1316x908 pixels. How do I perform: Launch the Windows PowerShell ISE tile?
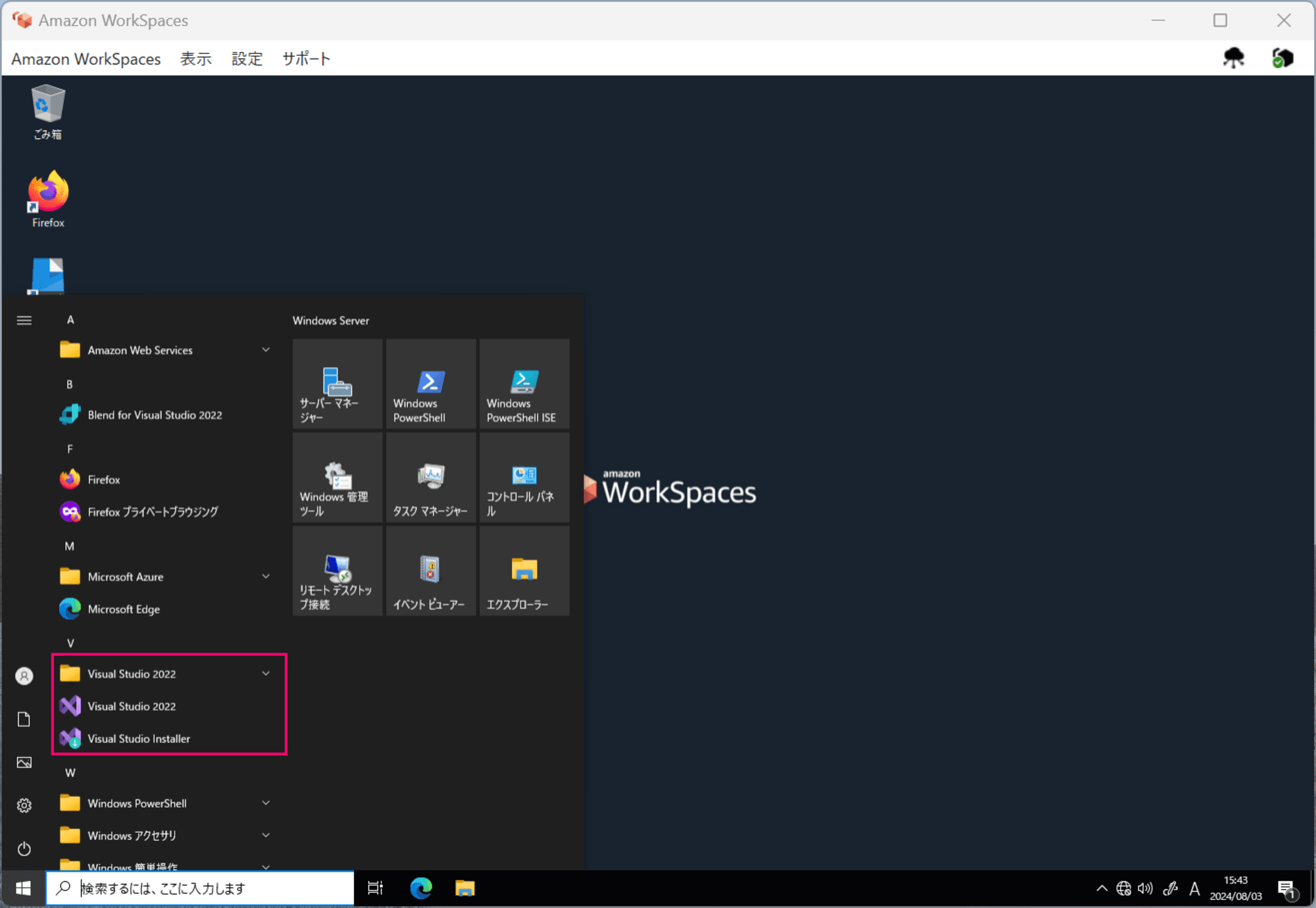point(524,384)
